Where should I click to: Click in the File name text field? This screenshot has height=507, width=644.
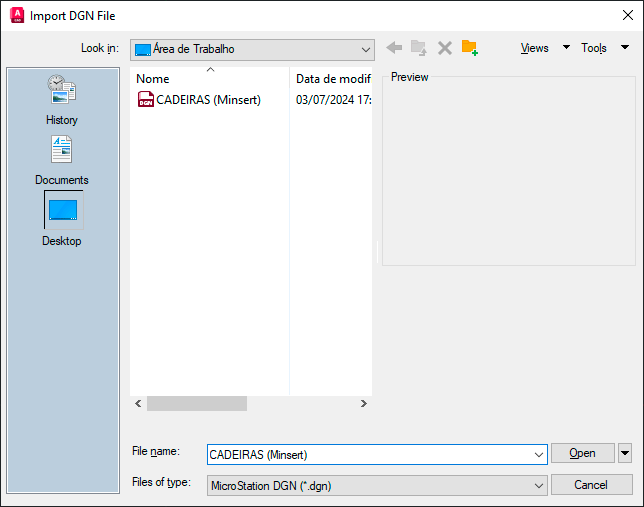click(x=370, y=454)
